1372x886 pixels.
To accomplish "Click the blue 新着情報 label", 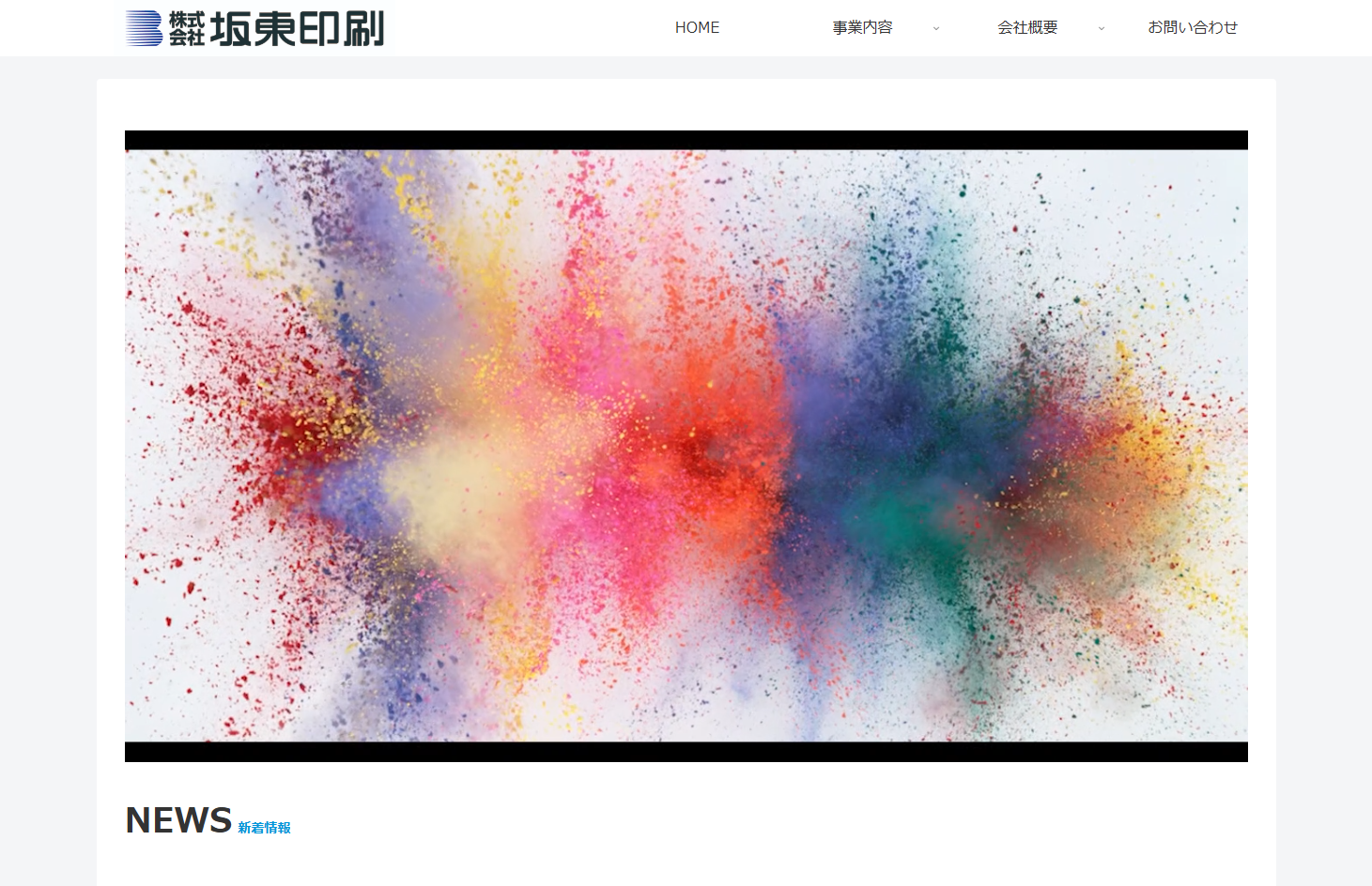I will (x=264, y=828).
